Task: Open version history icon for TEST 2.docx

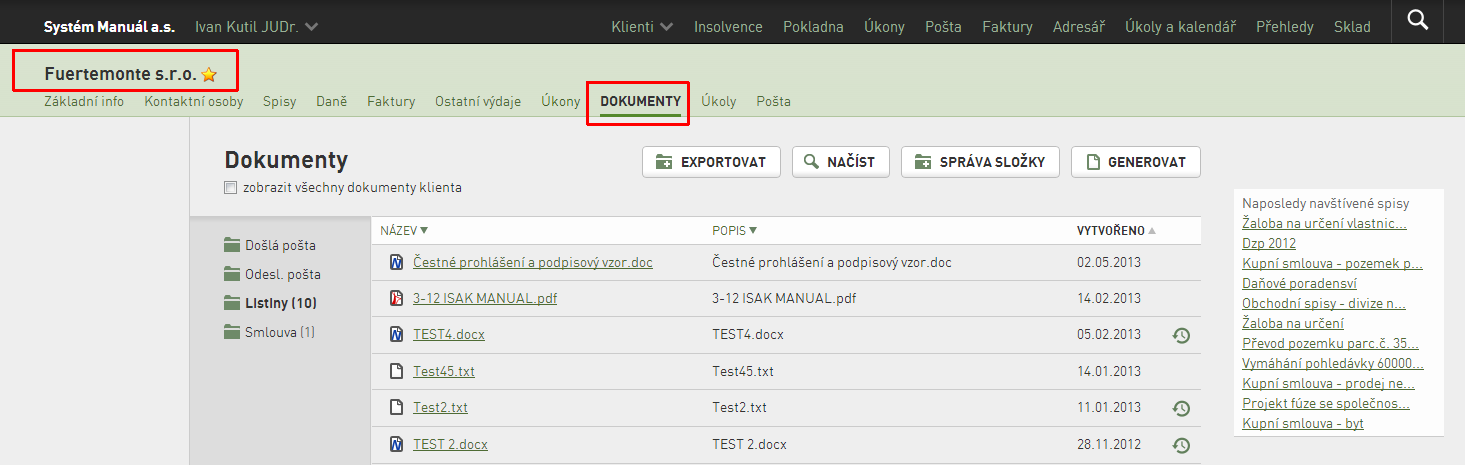Action: point(1181,445)
